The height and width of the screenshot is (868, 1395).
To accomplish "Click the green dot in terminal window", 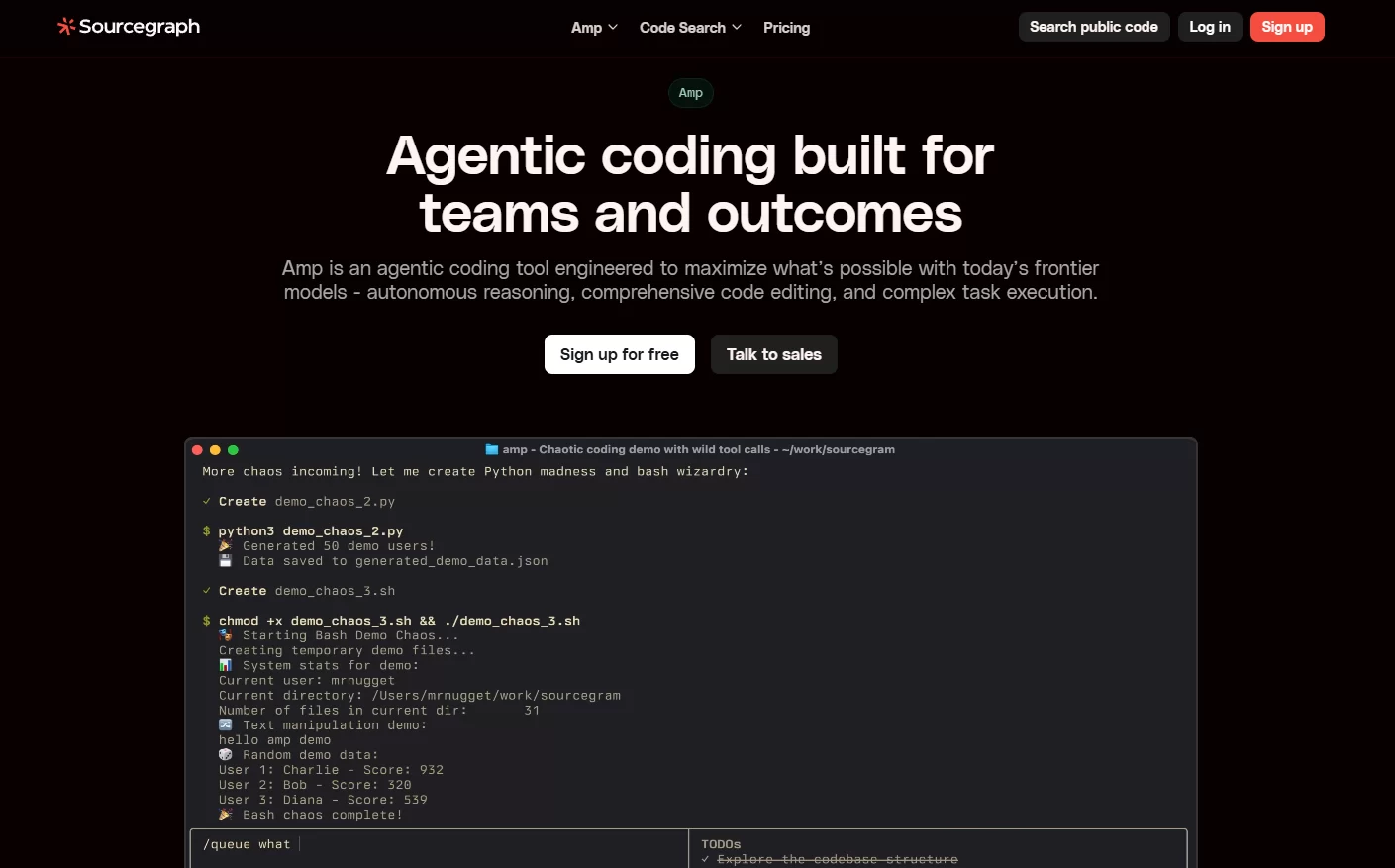I will tap(233, 450).
